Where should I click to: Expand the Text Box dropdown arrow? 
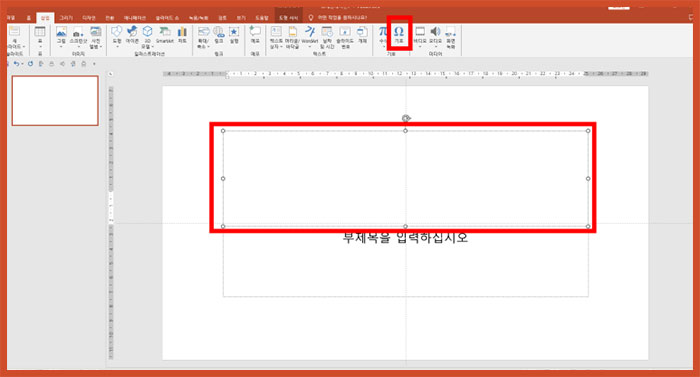pyautogui.click(x=281, y=47)
